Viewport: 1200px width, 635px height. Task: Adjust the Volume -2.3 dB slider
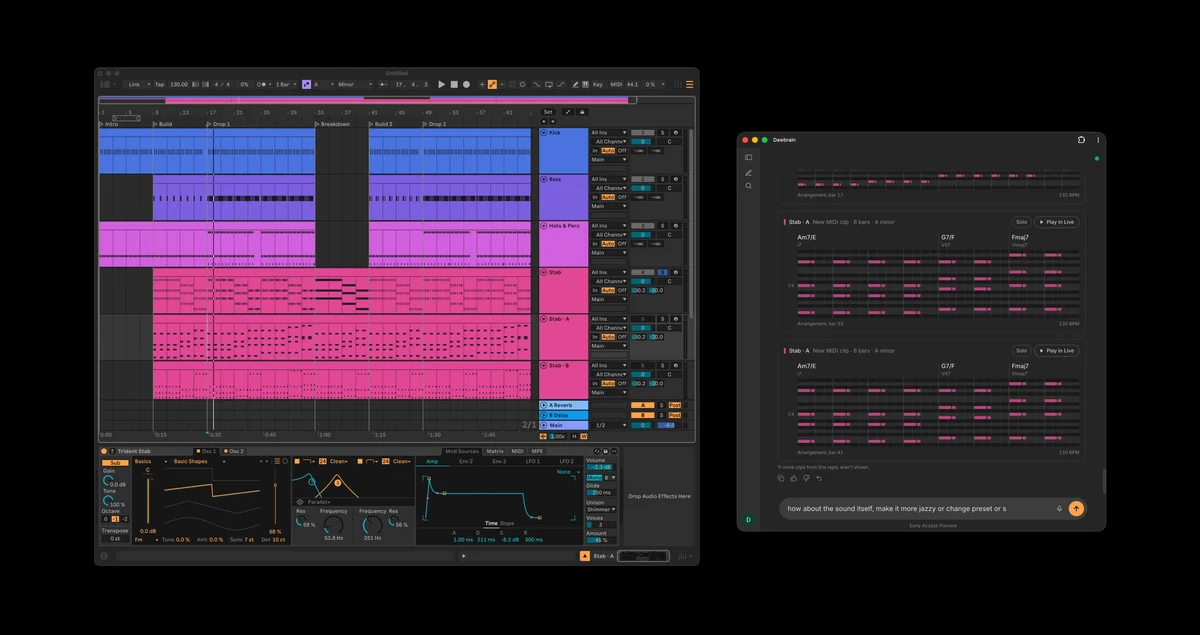click(601, 467)
